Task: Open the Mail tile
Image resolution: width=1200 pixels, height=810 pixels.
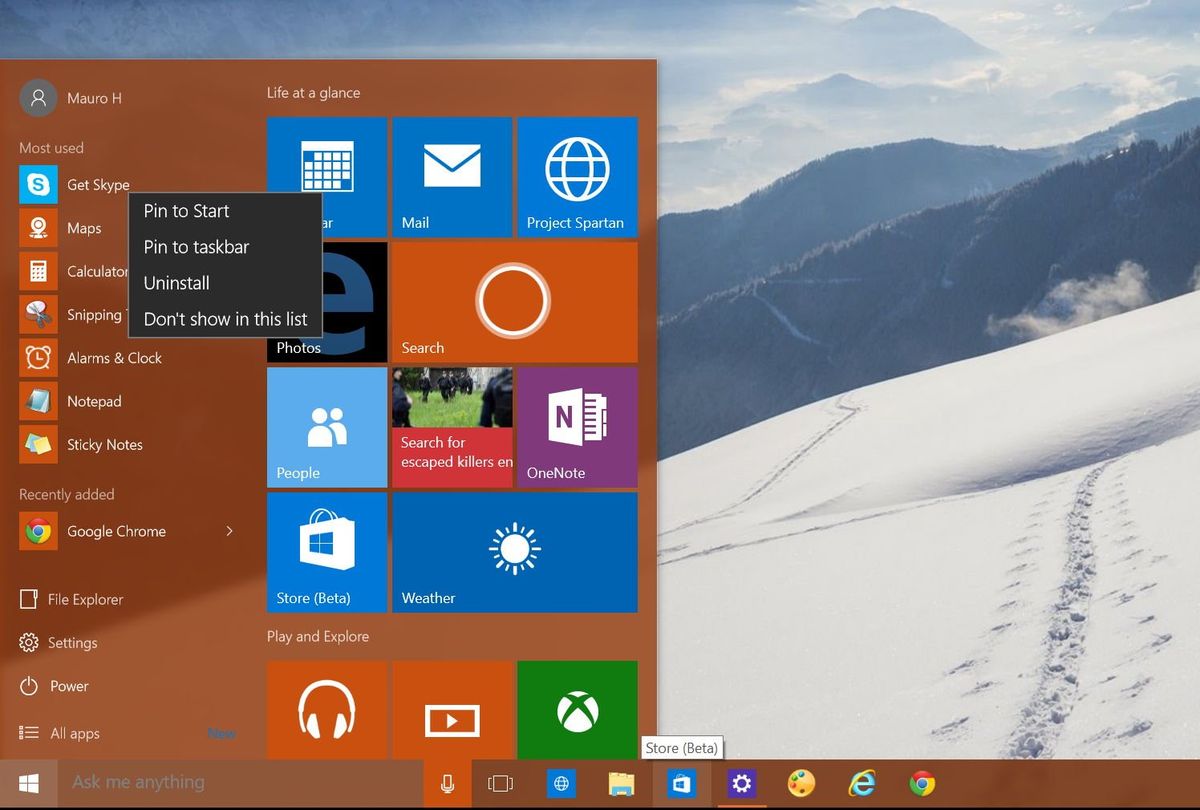Action: [451, 177]
